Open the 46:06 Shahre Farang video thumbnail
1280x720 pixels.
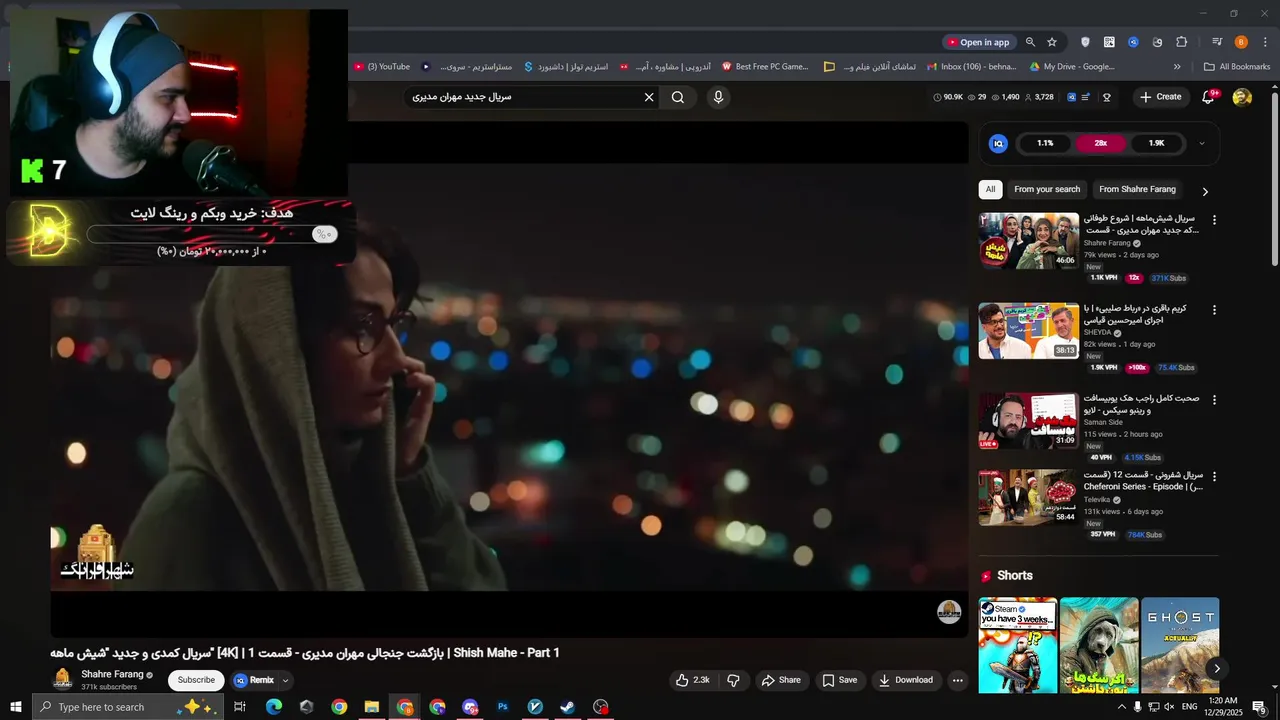(x=1029, y=240)
